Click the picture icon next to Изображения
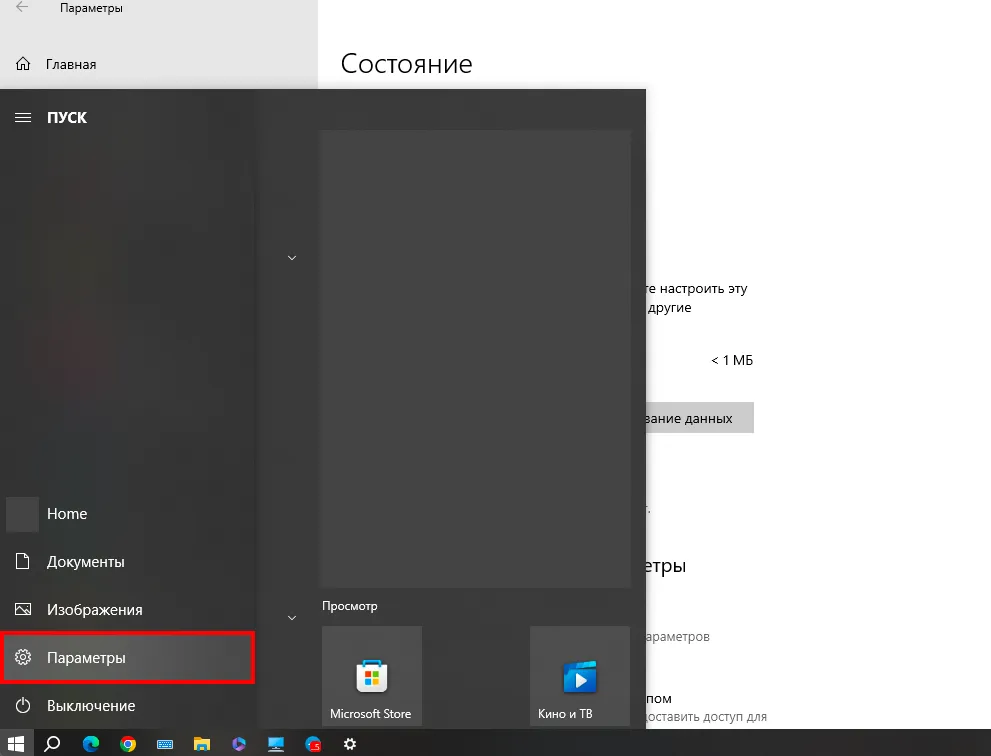The image size is (991, 756). tap(23, 609)
